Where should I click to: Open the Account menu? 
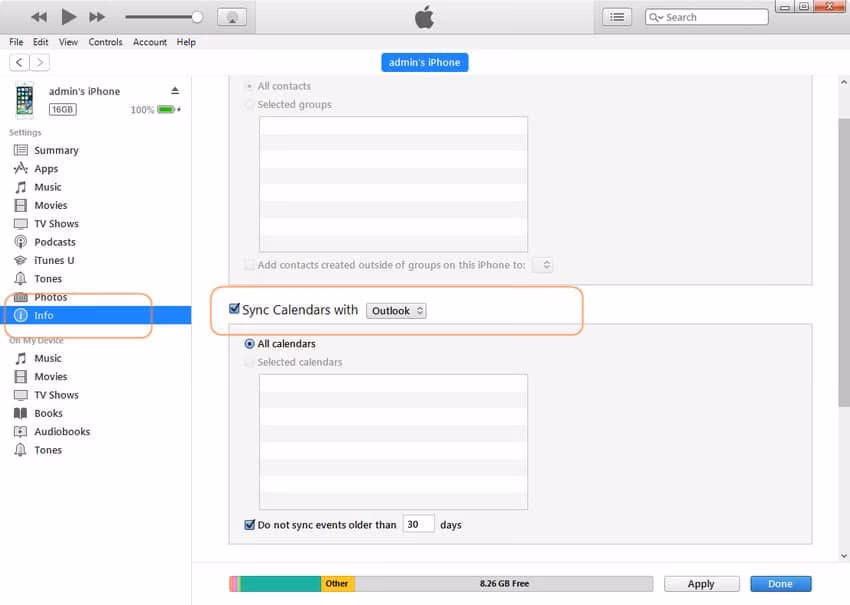150,42
